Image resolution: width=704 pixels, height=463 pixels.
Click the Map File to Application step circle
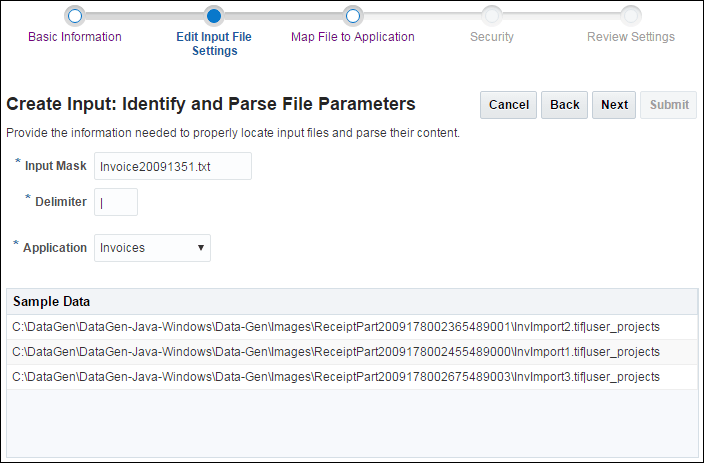pos(352,15)
